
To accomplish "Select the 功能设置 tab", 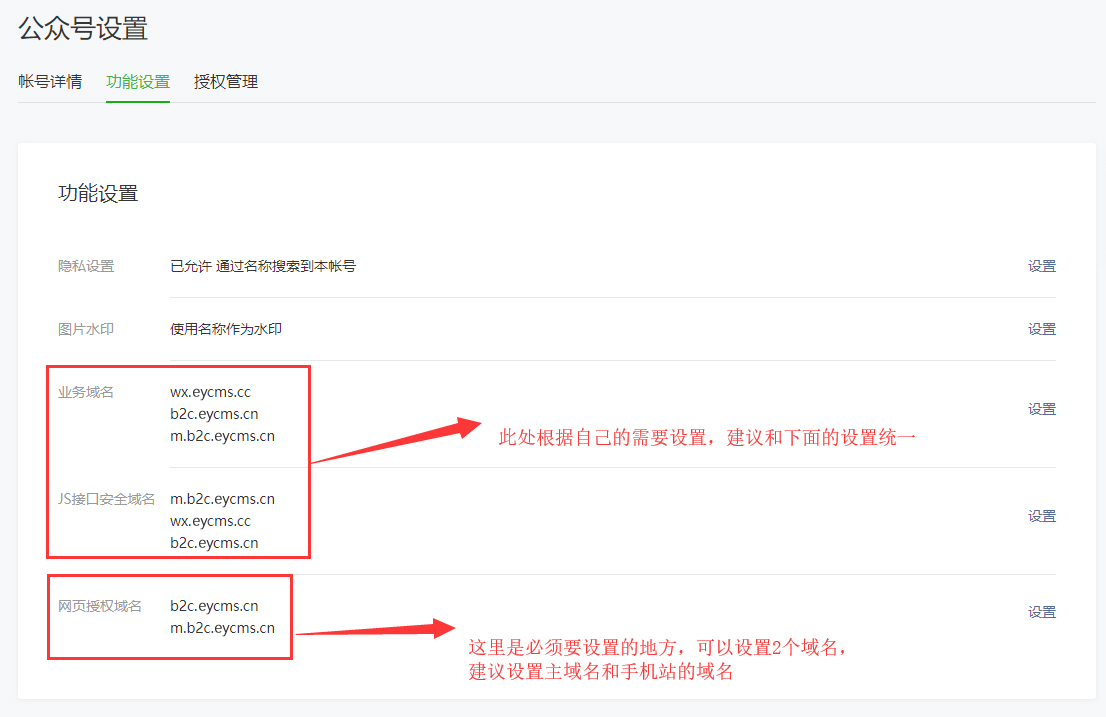I will click(x=138, y=82).
